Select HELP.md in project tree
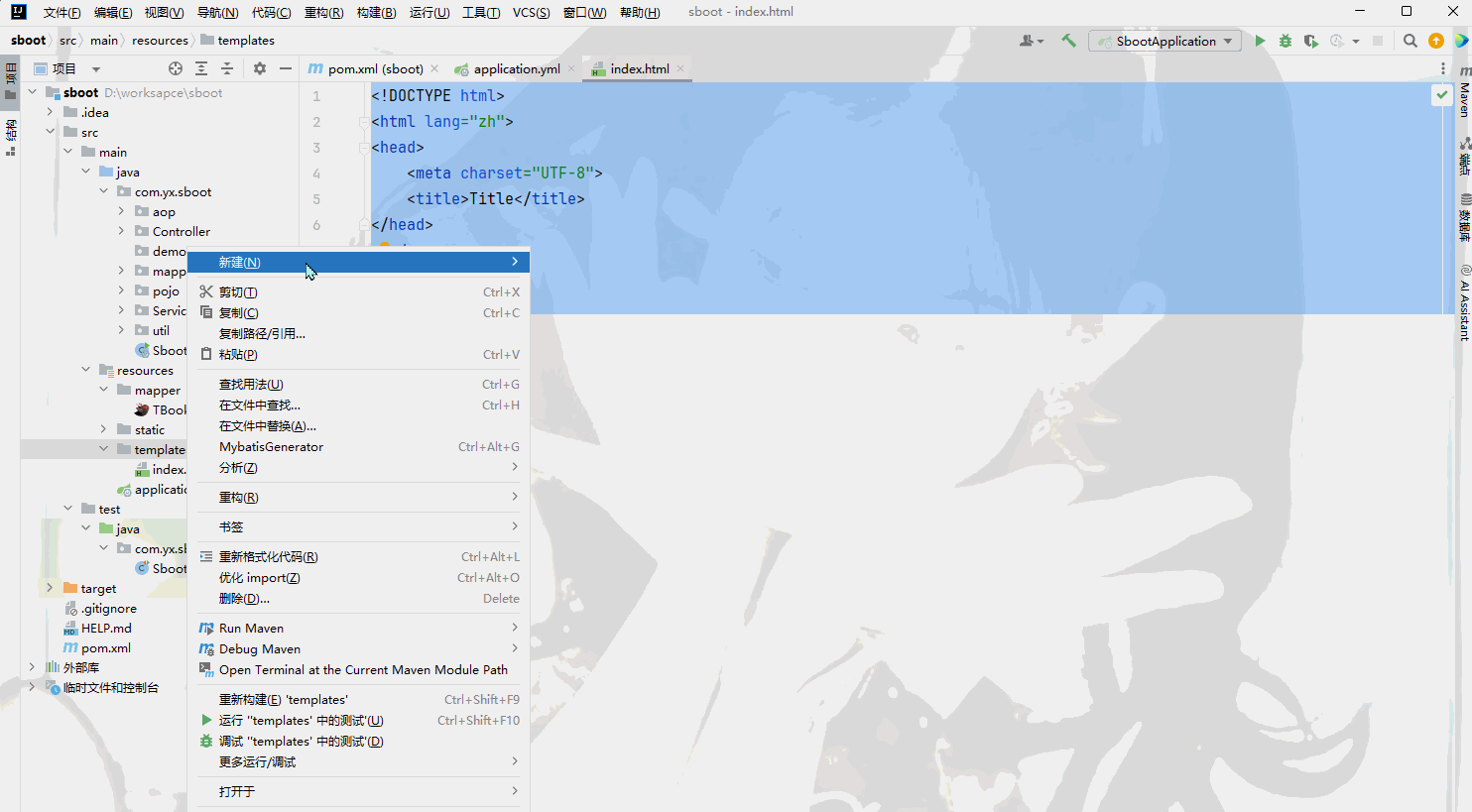The height and width of the screenshot is (812, 1472). coord(106,628)
